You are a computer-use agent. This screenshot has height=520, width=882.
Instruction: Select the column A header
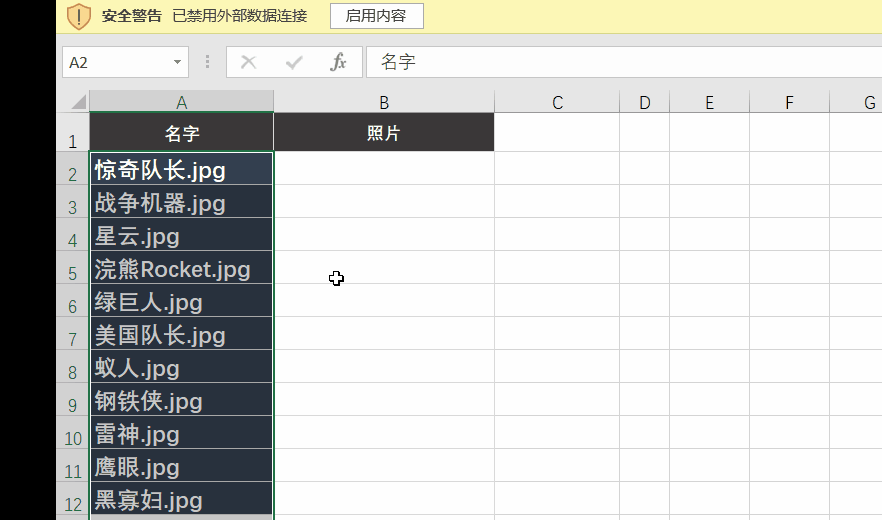[x=181, y=101]
